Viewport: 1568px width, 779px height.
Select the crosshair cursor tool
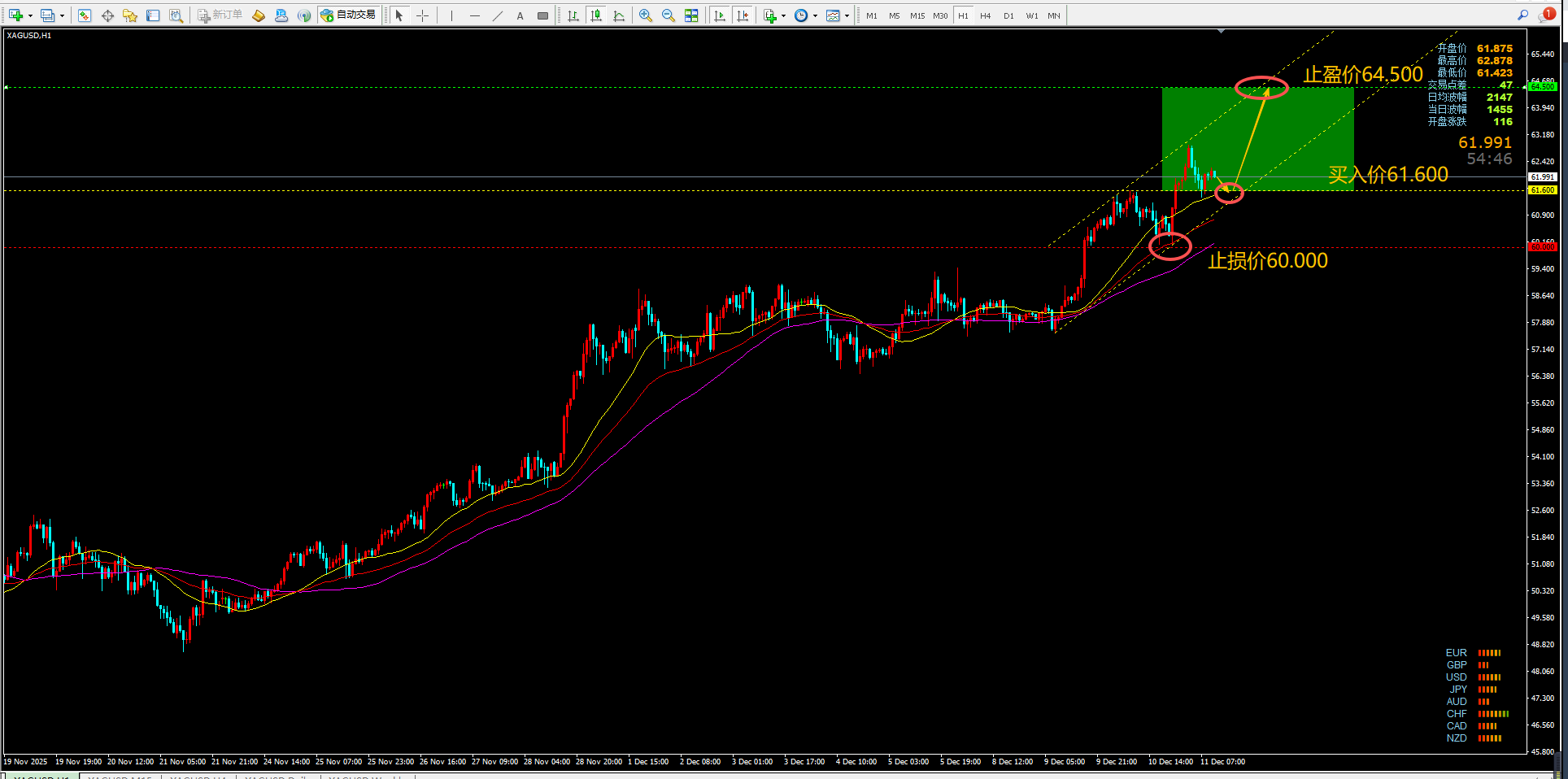click(x=422, y=15)
